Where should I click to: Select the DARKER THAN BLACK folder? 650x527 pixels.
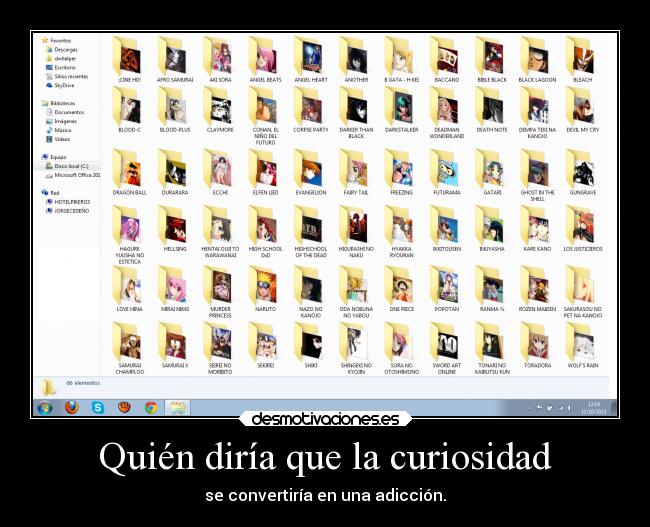[x=356, y=113]
